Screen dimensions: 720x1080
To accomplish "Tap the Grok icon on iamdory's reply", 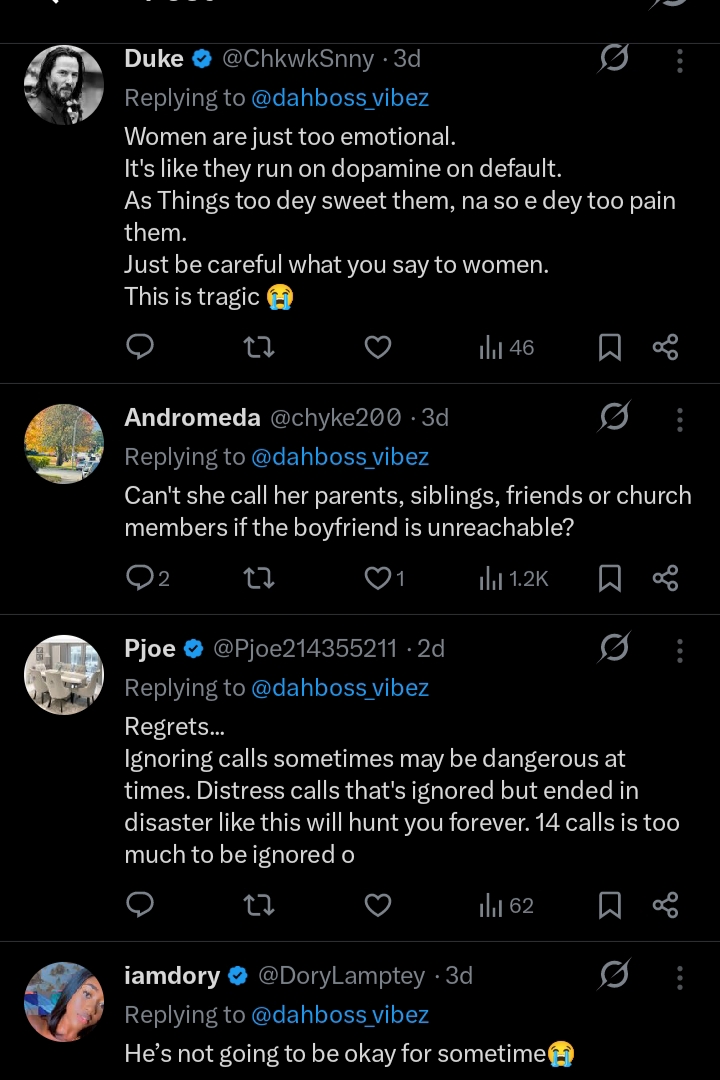I will point(613,975).
